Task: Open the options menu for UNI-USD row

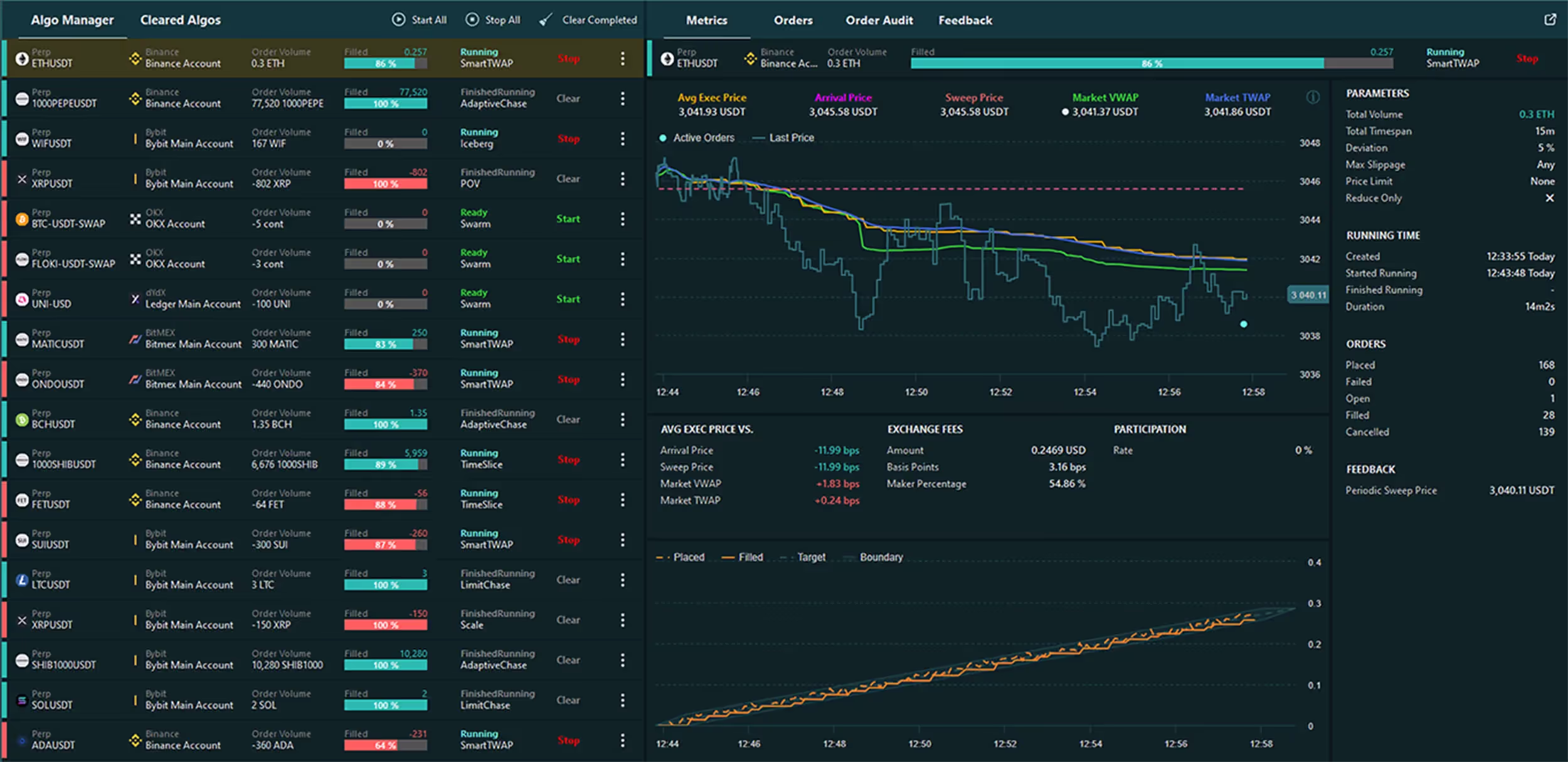Action: (x=622, y=299)
